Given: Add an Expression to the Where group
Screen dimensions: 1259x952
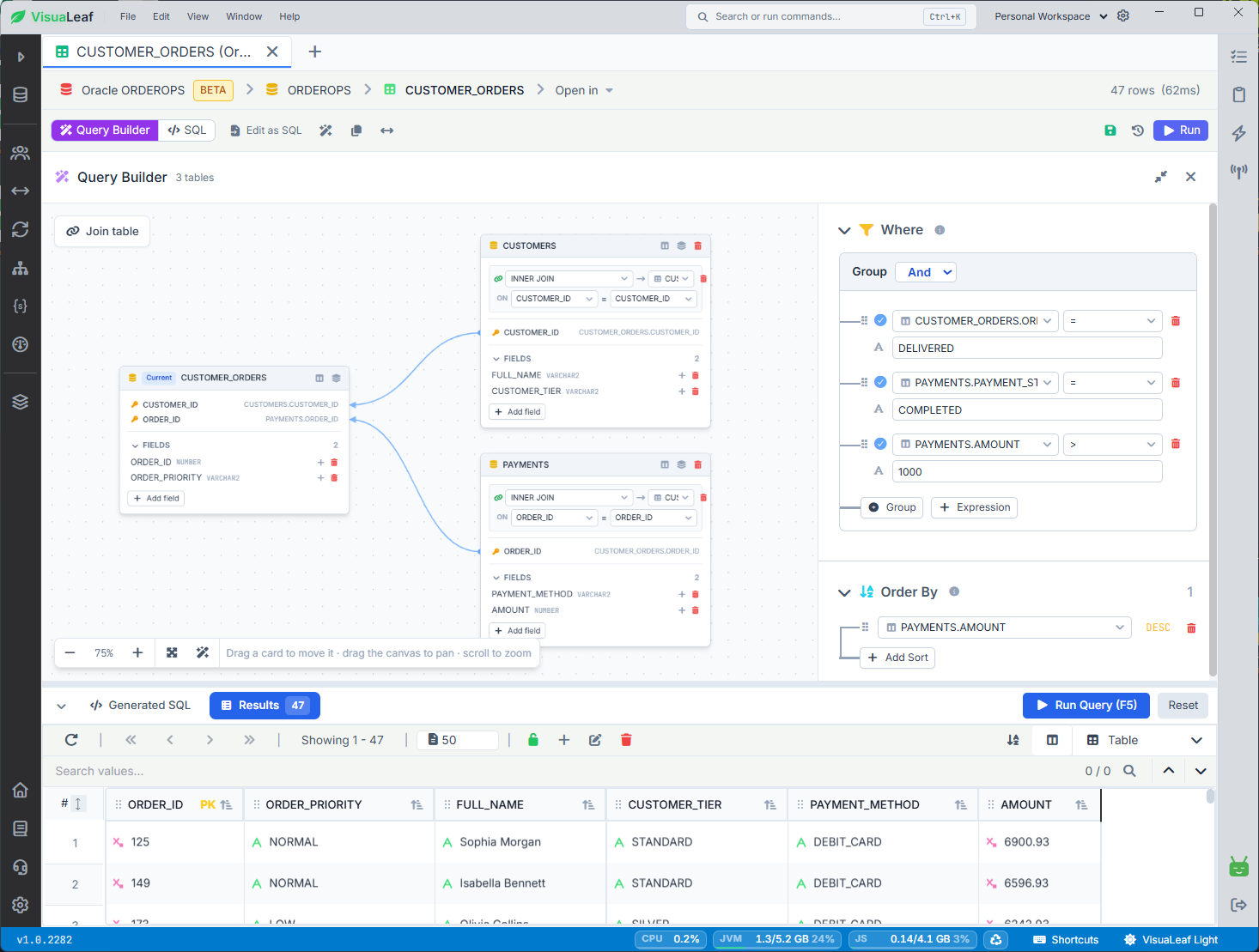Looking at the screenshot, I should 974,507.
